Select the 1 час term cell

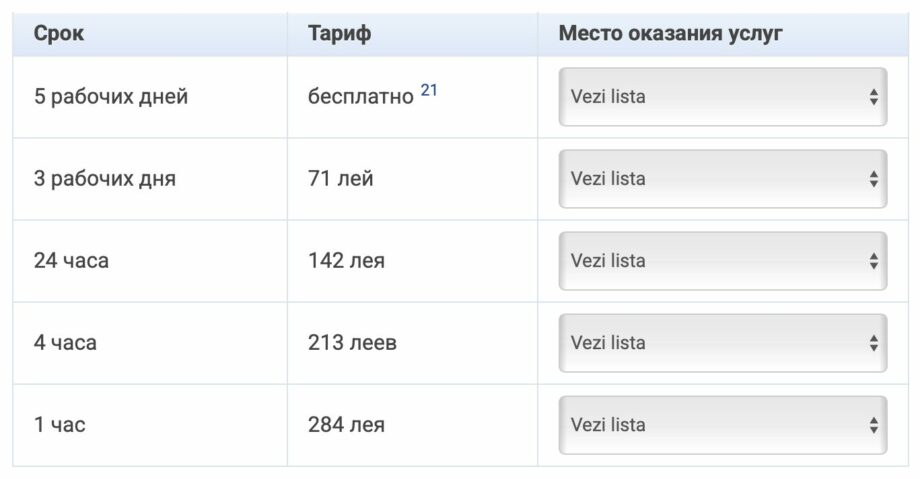(x=60, y=425)
